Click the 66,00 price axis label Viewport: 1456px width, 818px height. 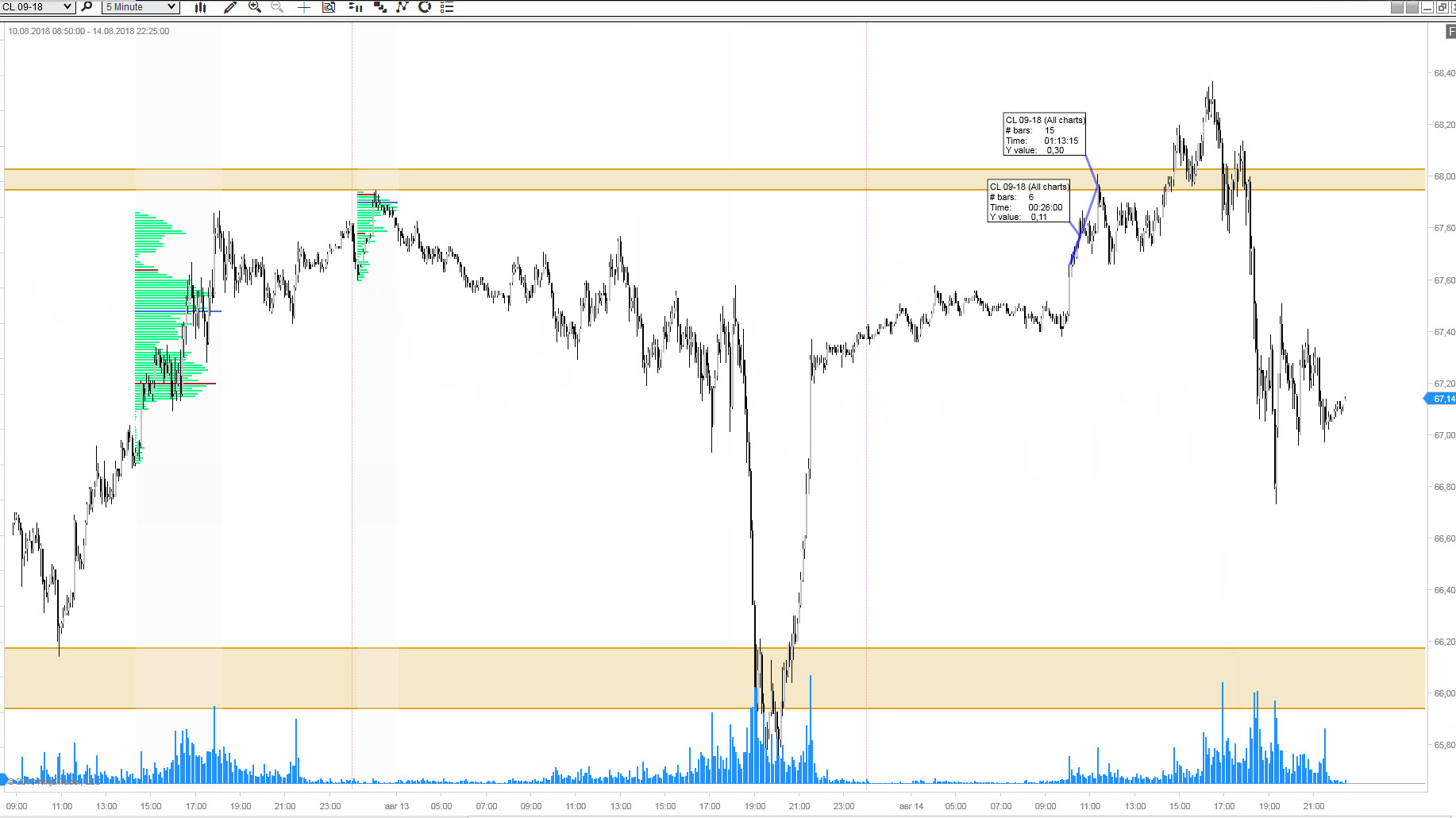1444,693
